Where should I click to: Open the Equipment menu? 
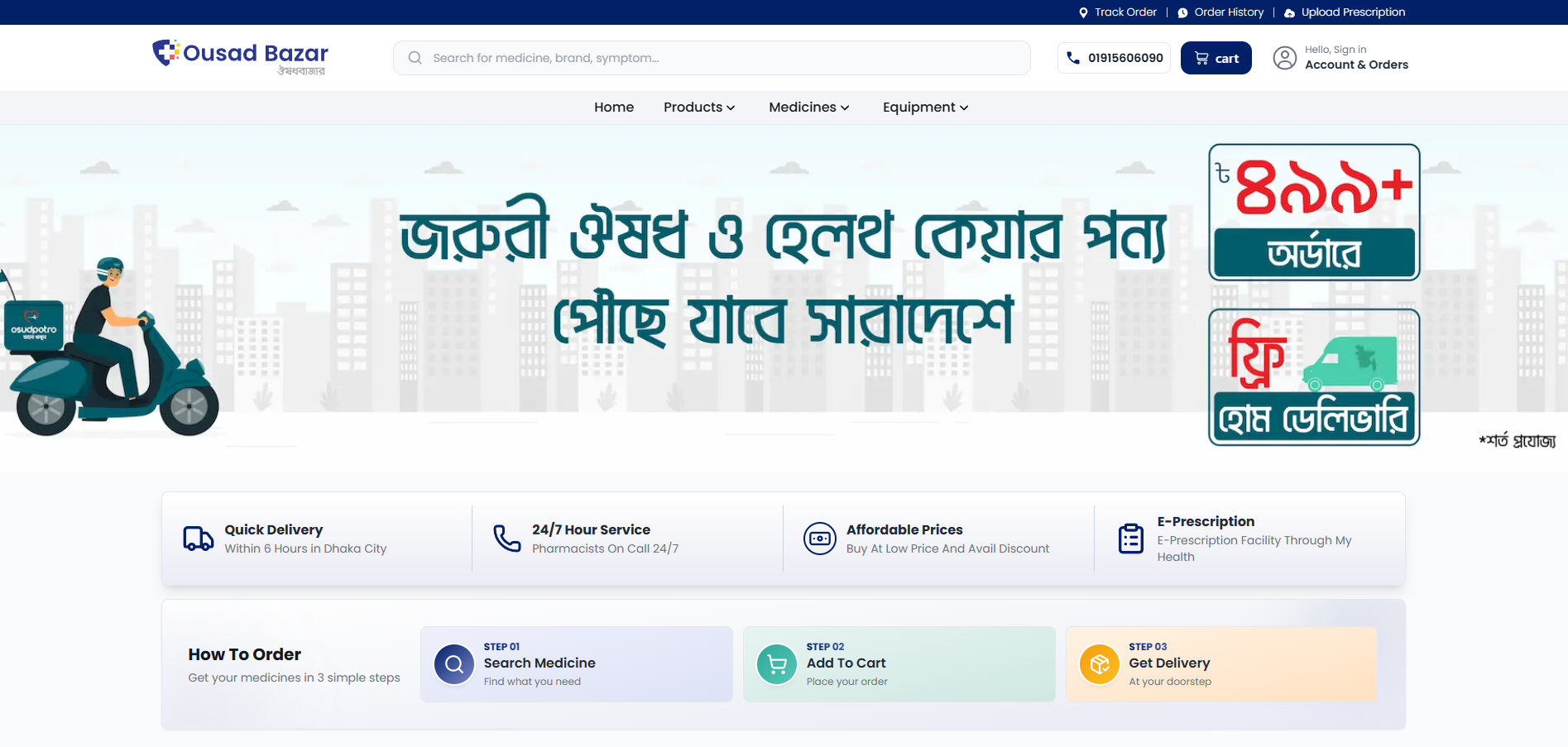click(925, 108)
